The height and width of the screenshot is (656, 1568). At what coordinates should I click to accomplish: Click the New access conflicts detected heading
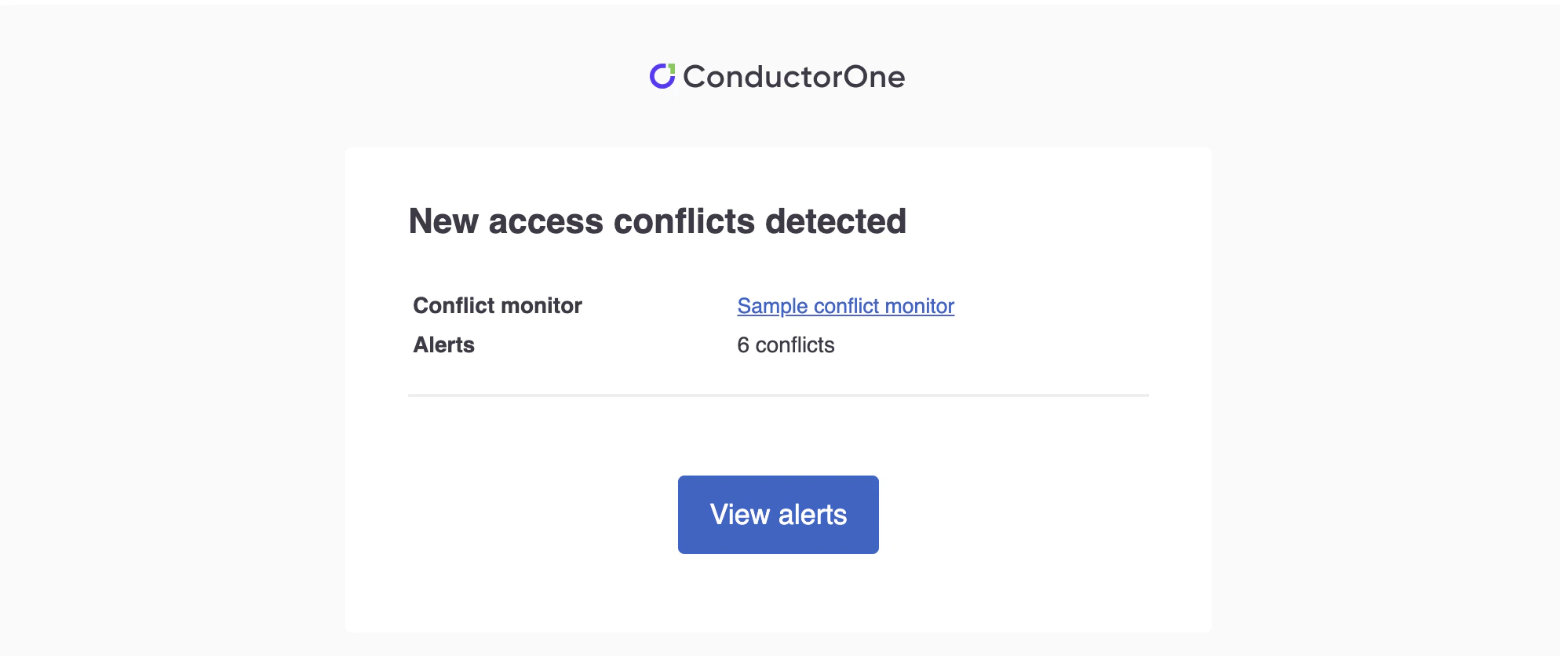pos(658,221)
